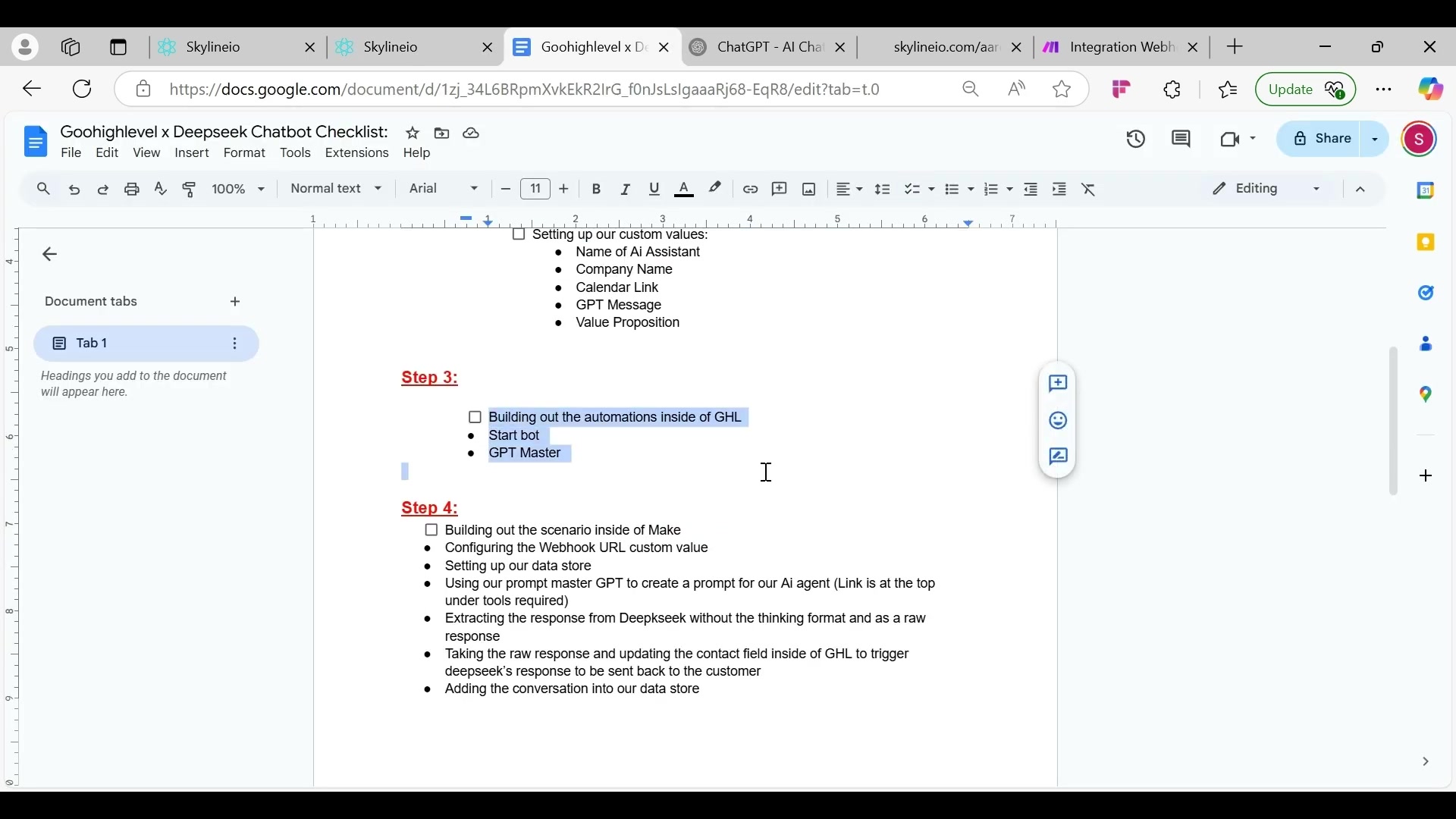1456x819 pixels.
Task: Insert an image
Action: 810,190
